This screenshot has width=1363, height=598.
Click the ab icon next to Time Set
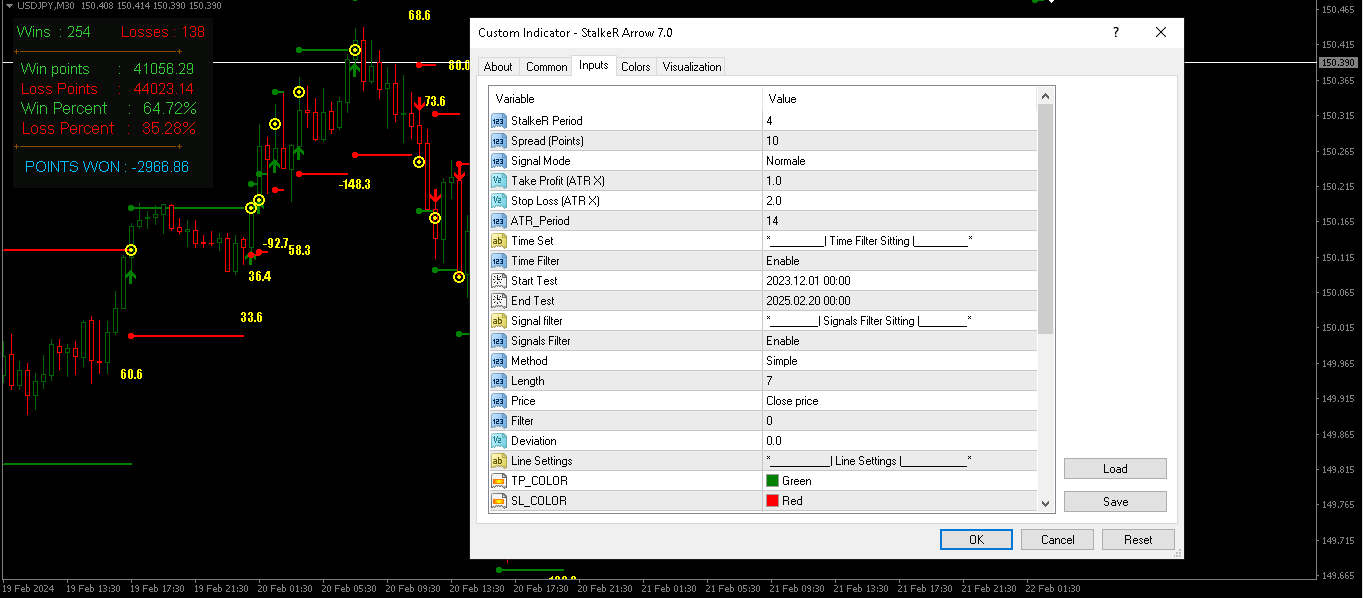click(x=498, y=240)
